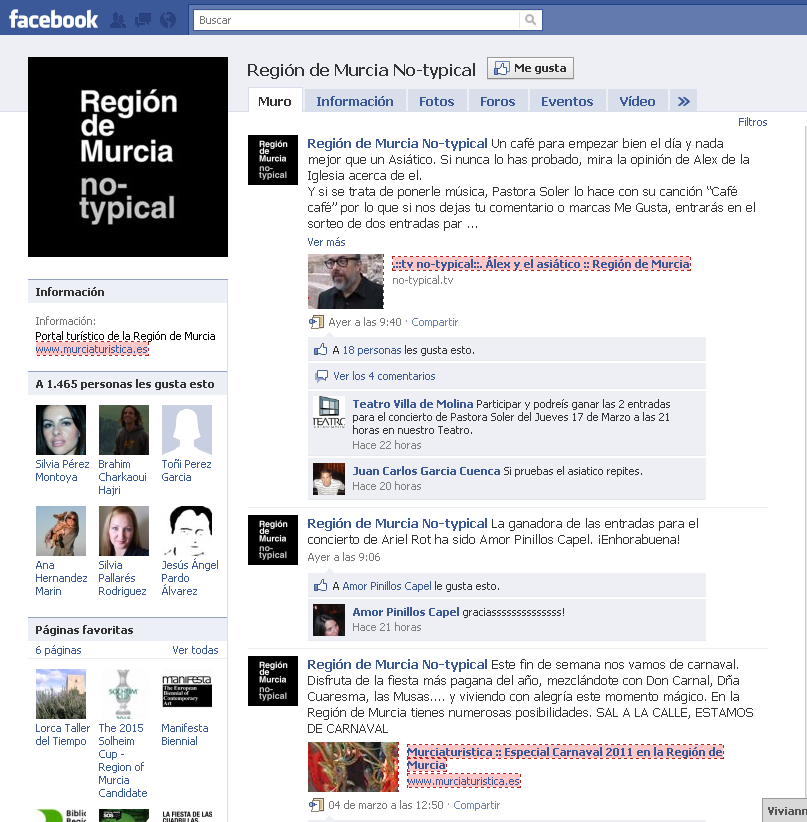Click Compartir under the asiático post
Viewport: 807px width, 822px height.
(434, 322)
